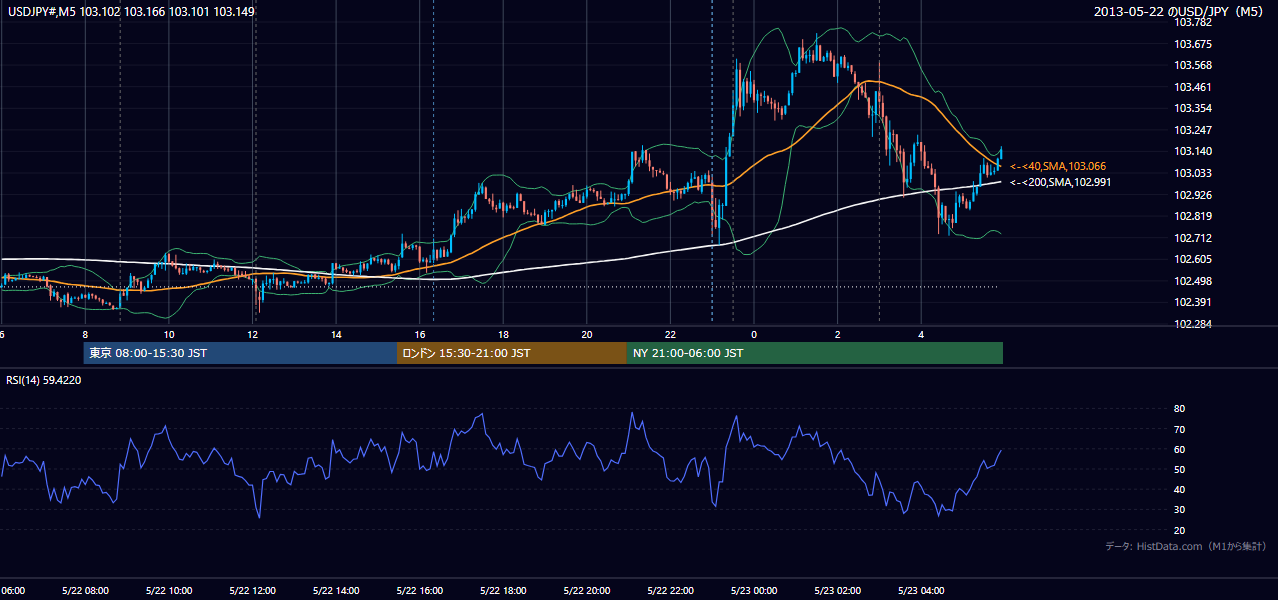Screen dimensions: 1278x600
Task: Click the '2013-05-22 のUSD/JPY (M5)' chart title
Action: [x=1180, y=11]
